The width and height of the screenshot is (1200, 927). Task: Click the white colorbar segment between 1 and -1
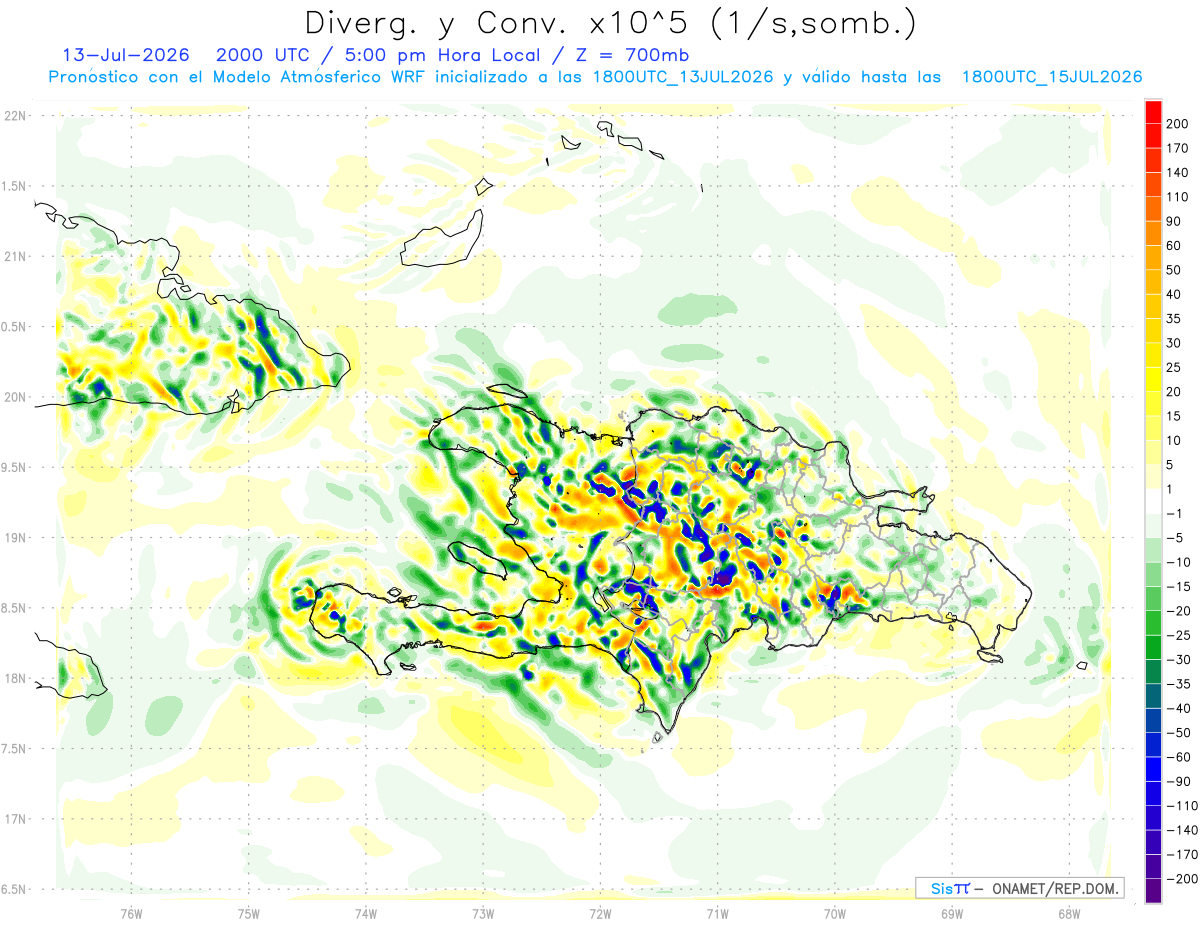(x=1153, y=502)
